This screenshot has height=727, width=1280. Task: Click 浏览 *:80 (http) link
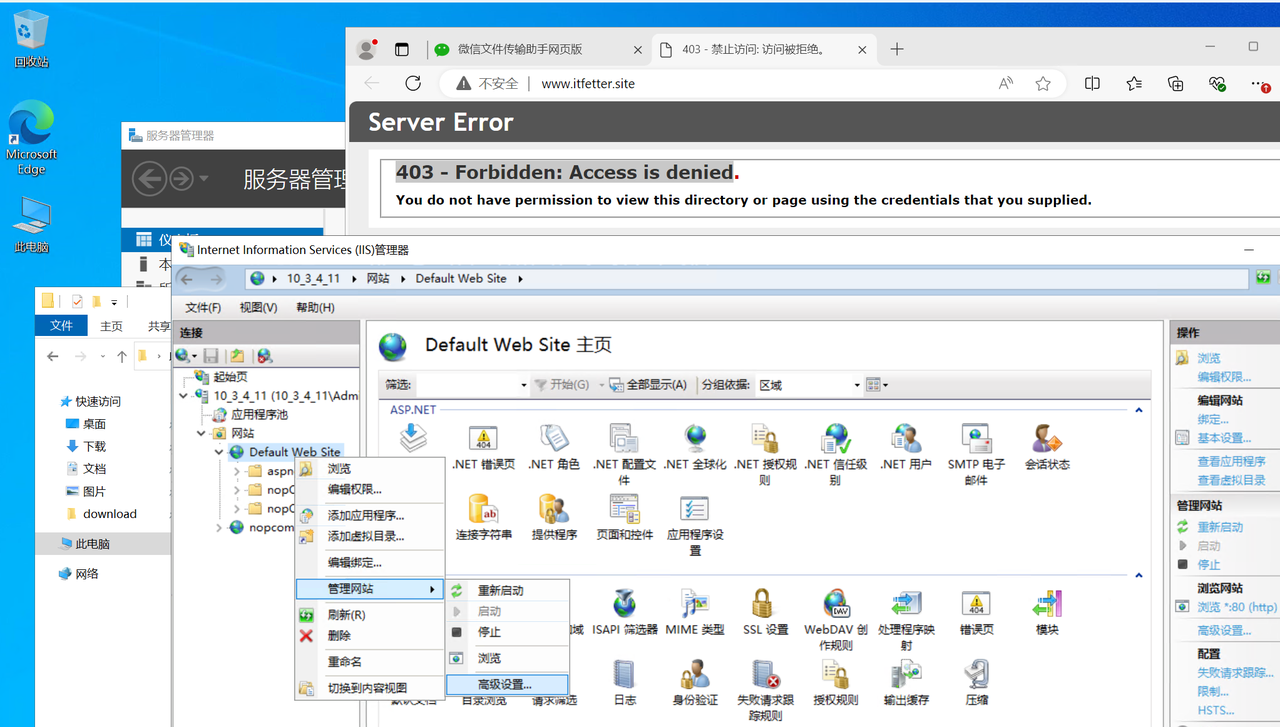tap(1237, 607)
